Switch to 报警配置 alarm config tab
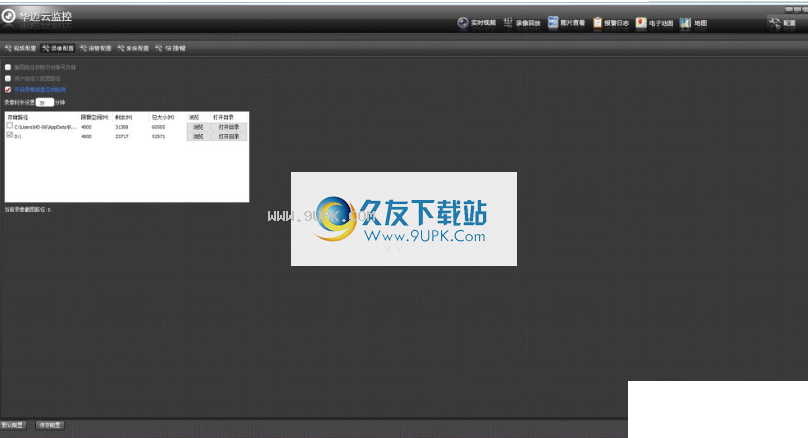 point(95,48)
